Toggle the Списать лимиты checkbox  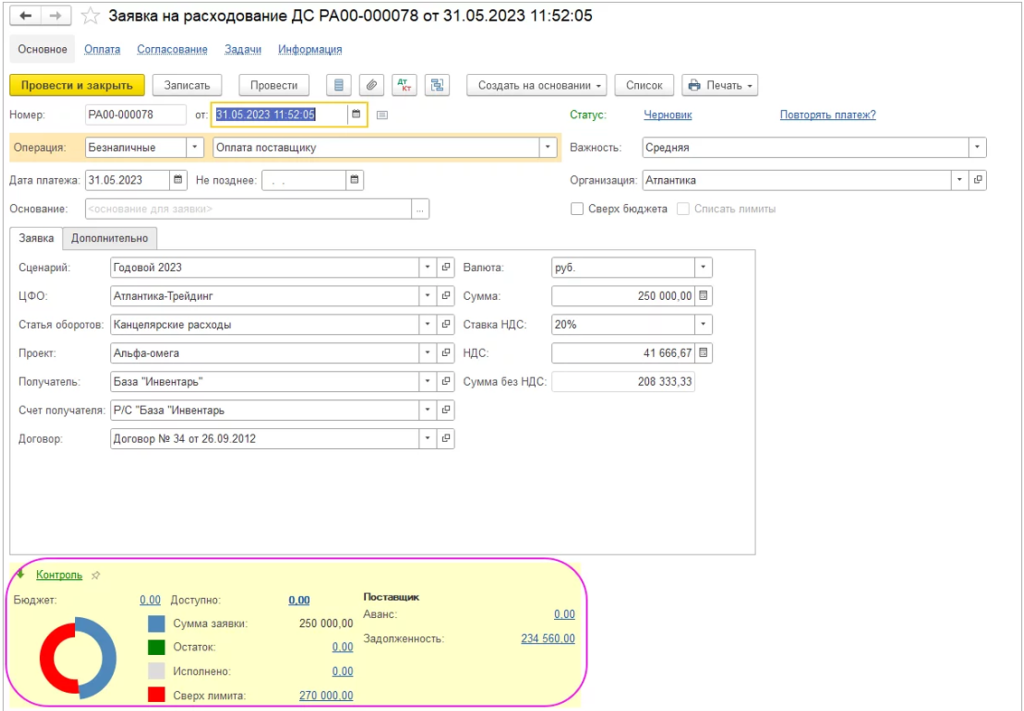click(685, 209)
